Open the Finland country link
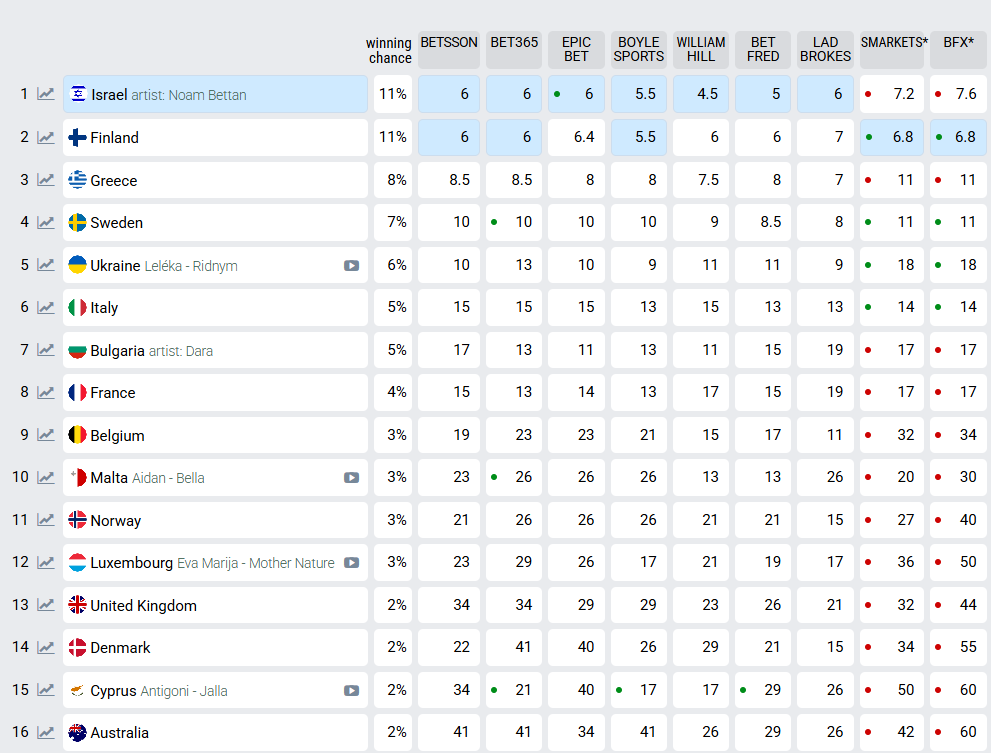Image resolution: width=991 pixels, height=753 pixels. coord(114,138)
